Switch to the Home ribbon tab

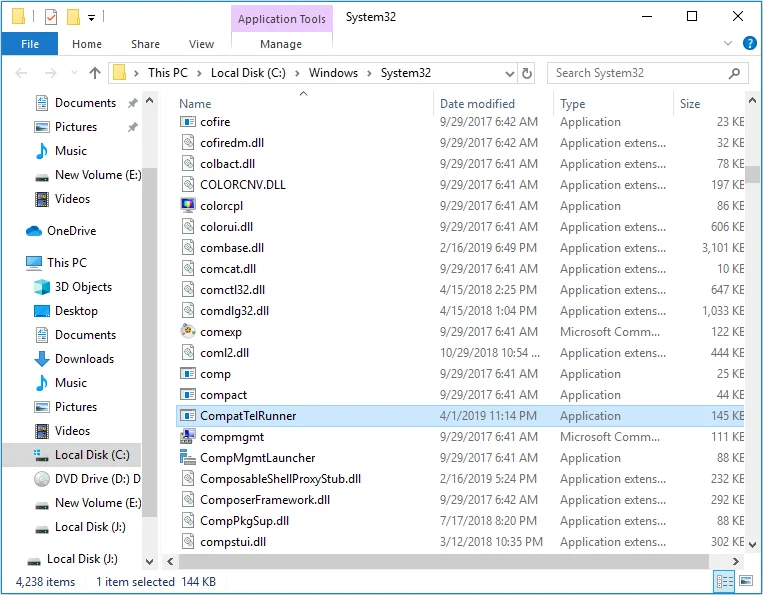(x=87, y=44)
